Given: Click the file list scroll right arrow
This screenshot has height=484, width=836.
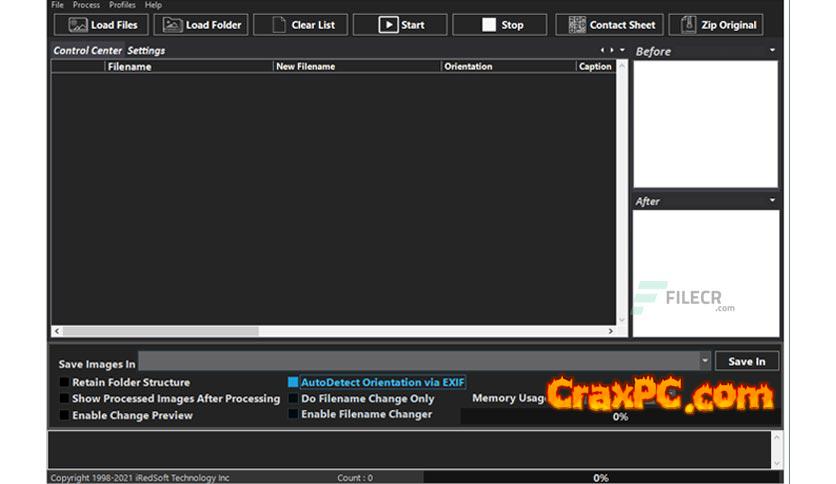Looking at the screenshot, I should [610, 331].
